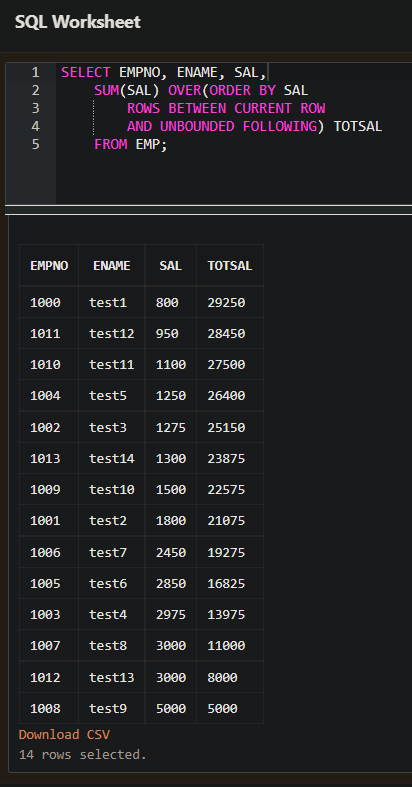Click the TOTSAL value 8000

pyautogui.click(x=230, y=677)
